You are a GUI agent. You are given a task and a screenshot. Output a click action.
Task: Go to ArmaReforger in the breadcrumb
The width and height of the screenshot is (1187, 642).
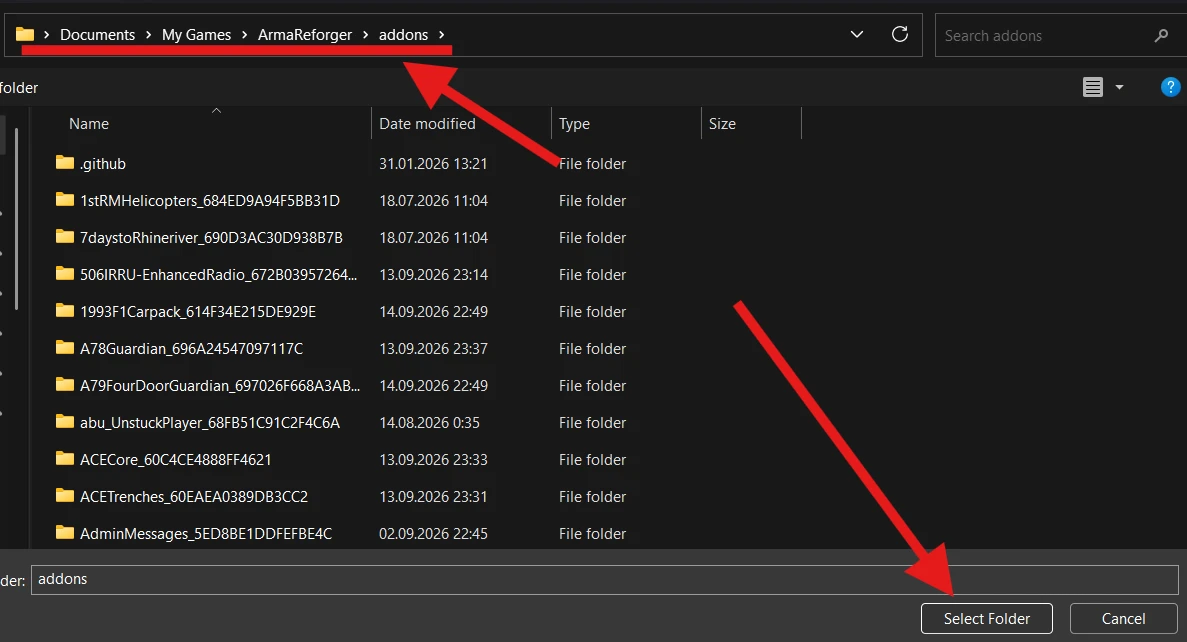(304, 35)
